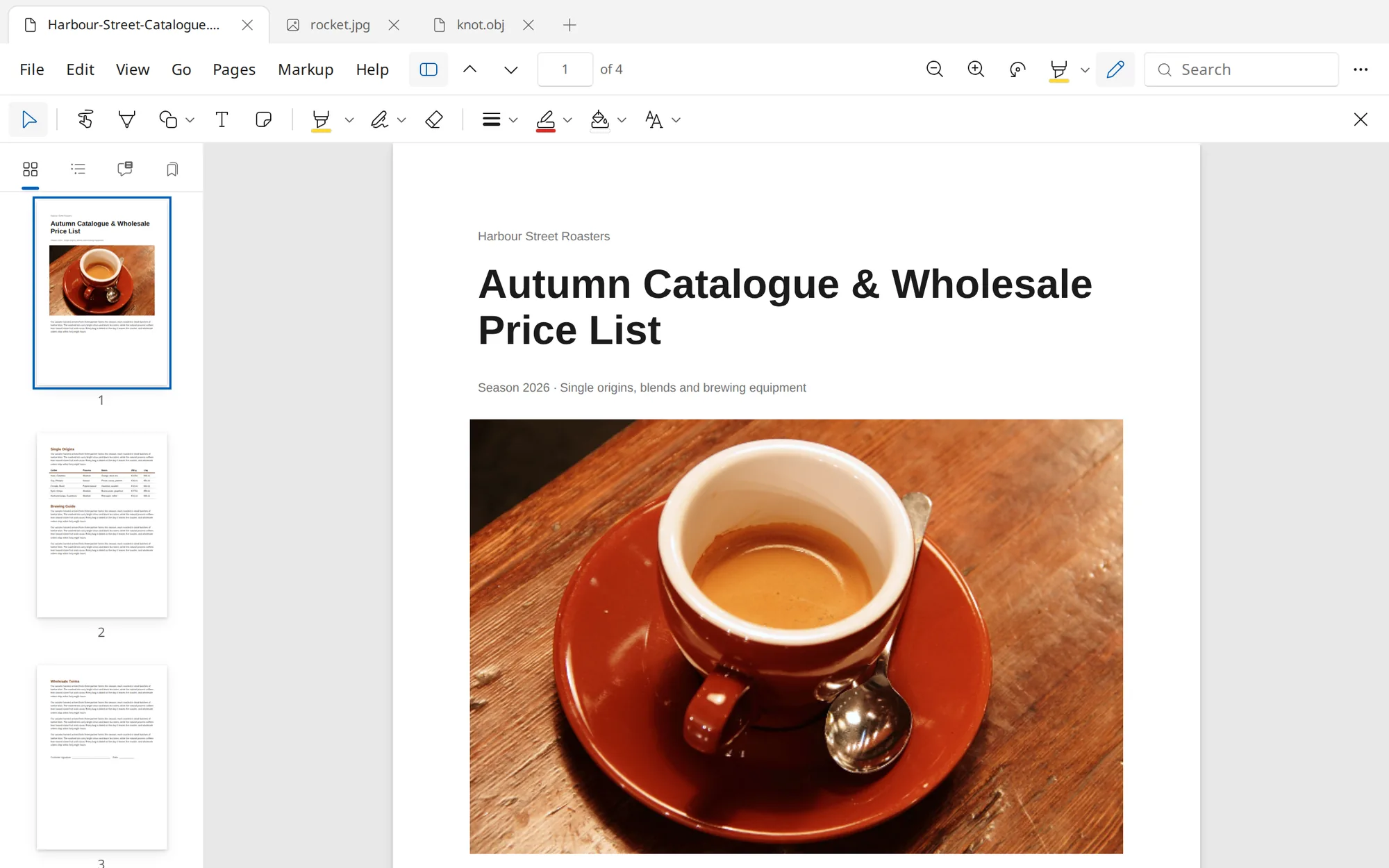Image resolution: width=1389 pixels, height=868 pixels.
Task: Go to next page arrow
Action: pos(511,69)
